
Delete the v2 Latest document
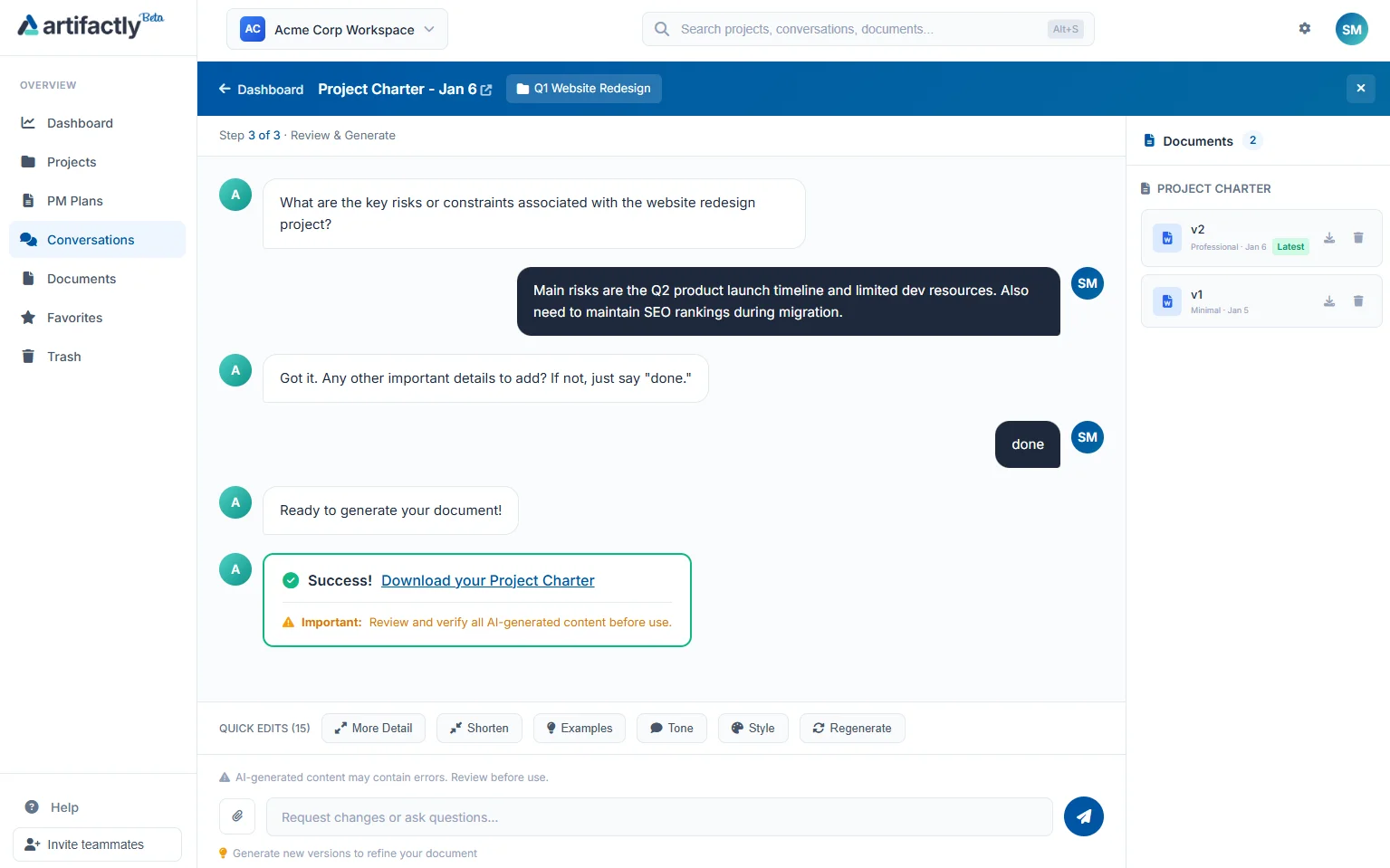1357,238
